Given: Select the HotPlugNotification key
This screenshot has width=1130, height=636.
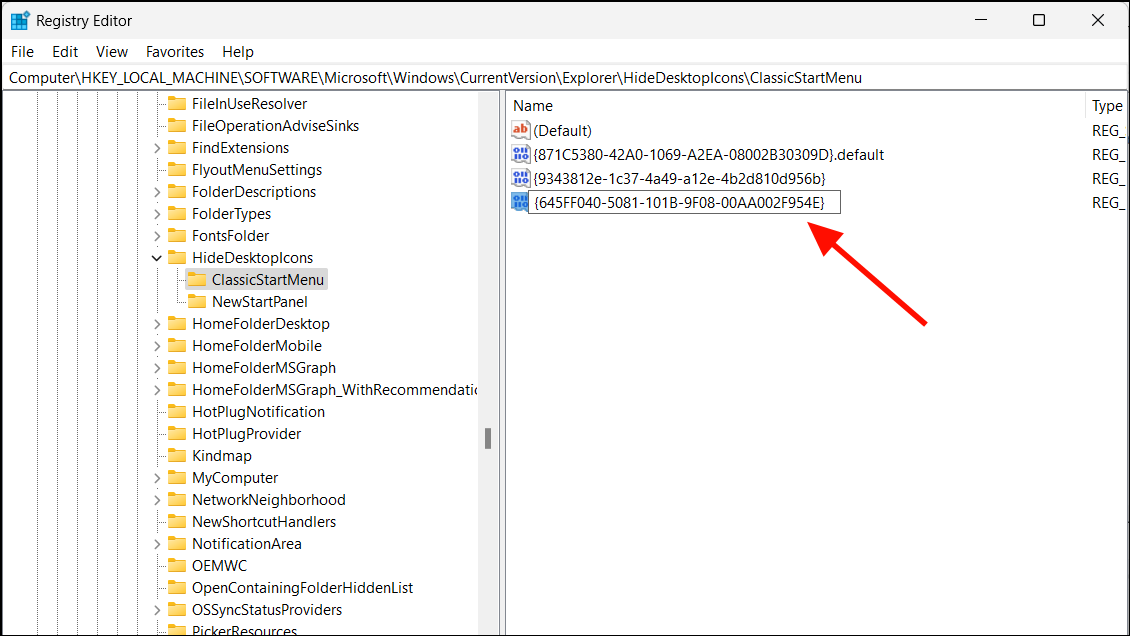Looking at the screenshot, I should 258,411.
